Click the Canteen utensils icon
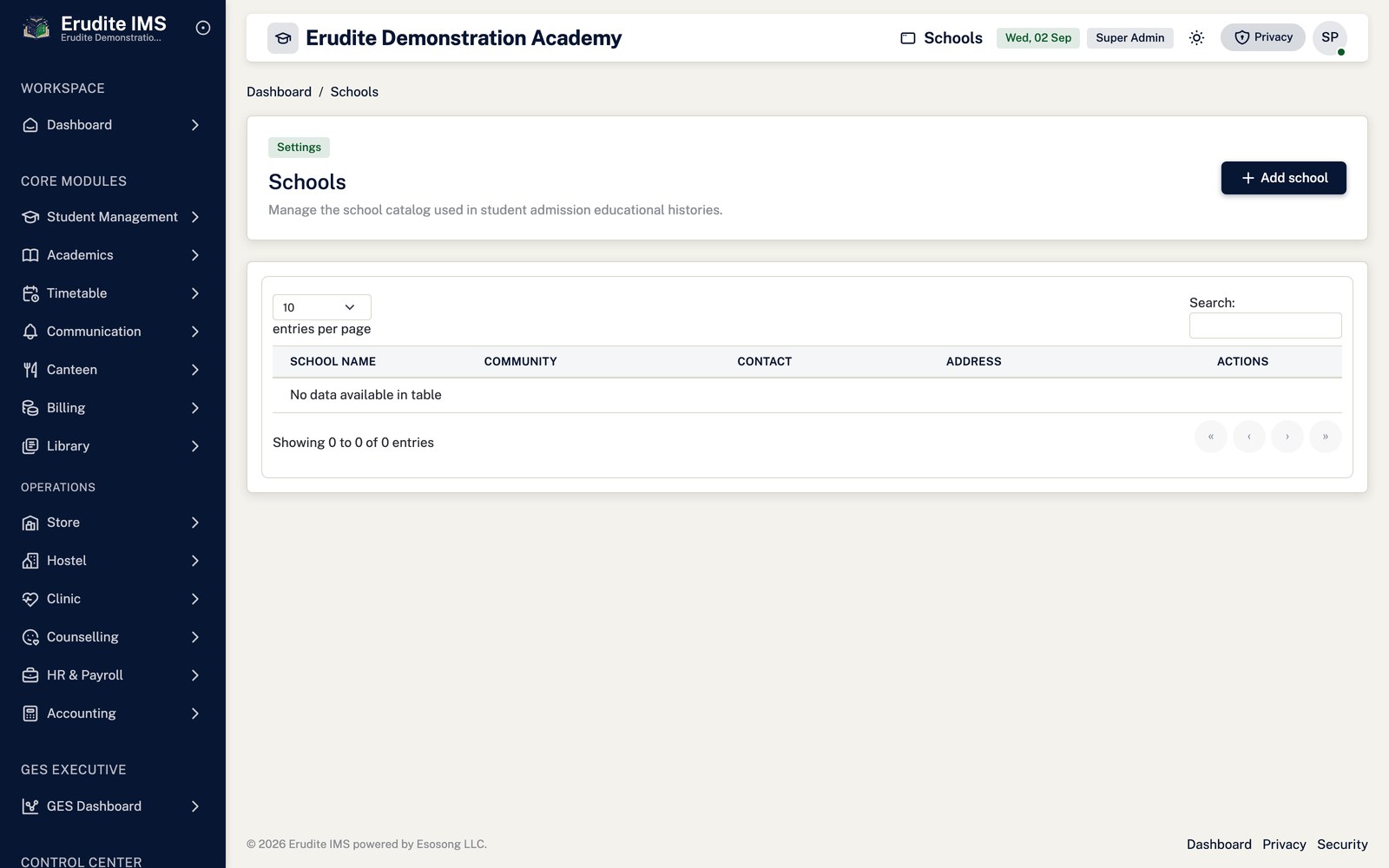This screenshot has width=1389, height=868. 30,370
